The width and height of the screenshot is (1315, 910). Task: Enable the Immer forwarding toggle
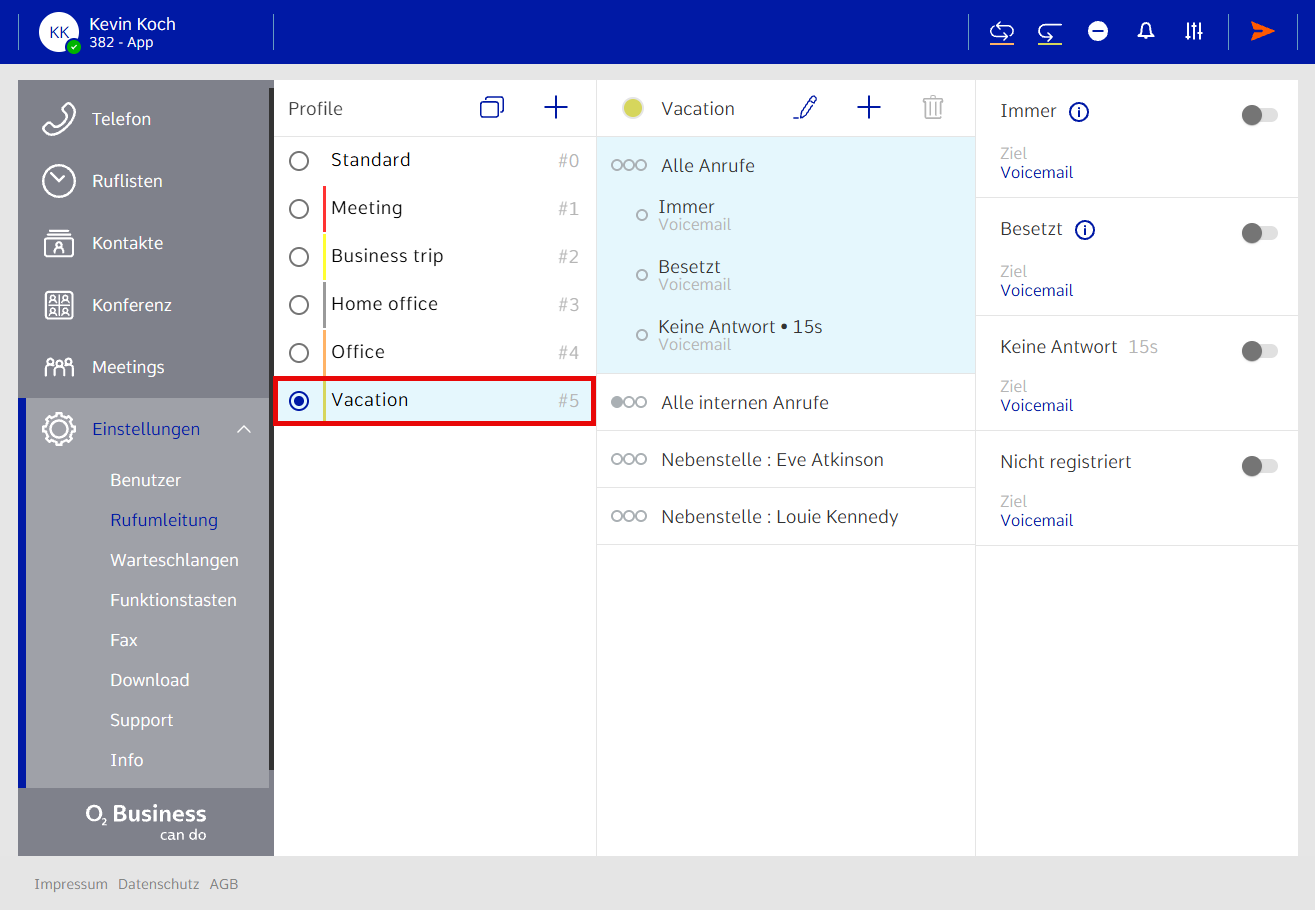(x=1259, y=116)
